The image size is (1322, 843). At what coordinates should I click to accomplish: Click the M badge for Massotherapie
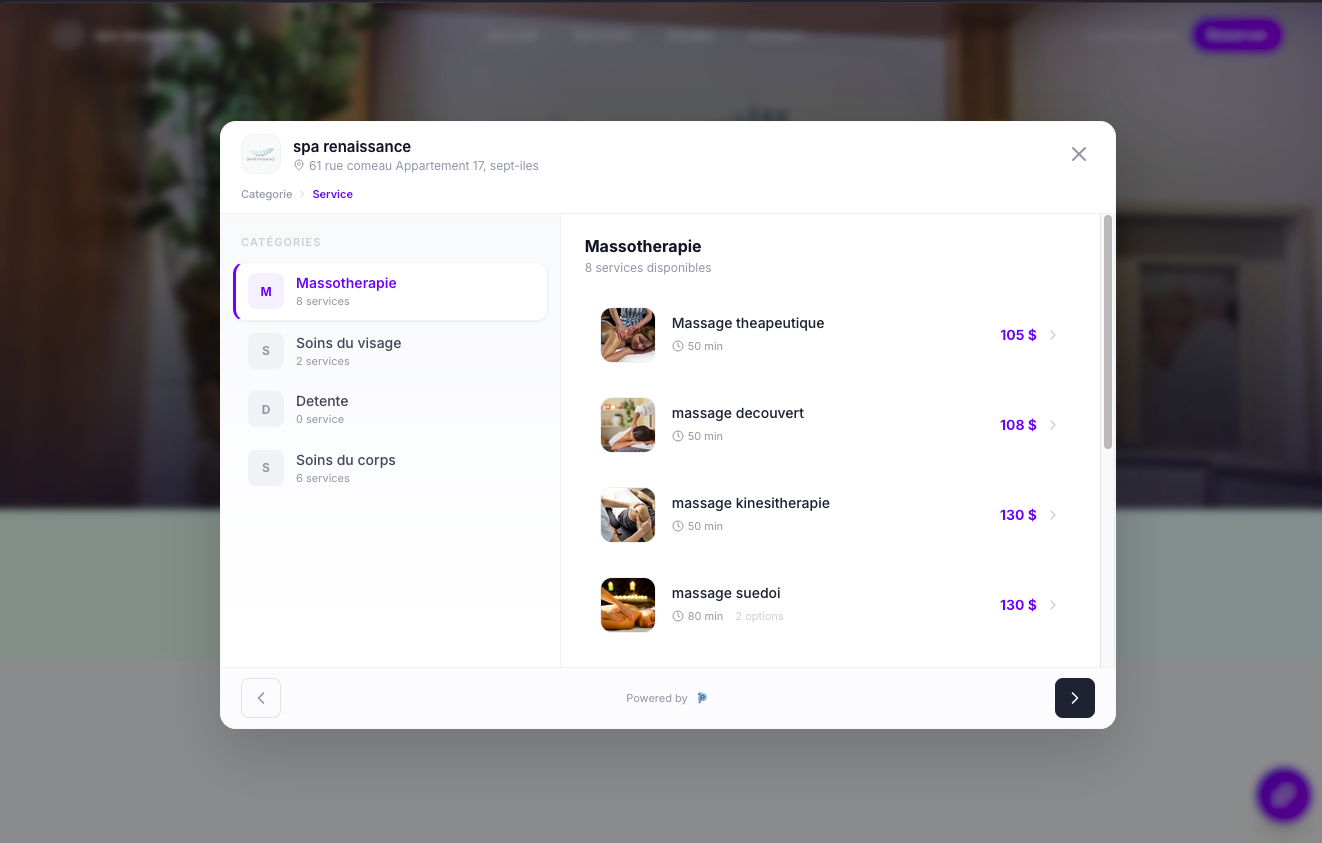click(266, 292)
